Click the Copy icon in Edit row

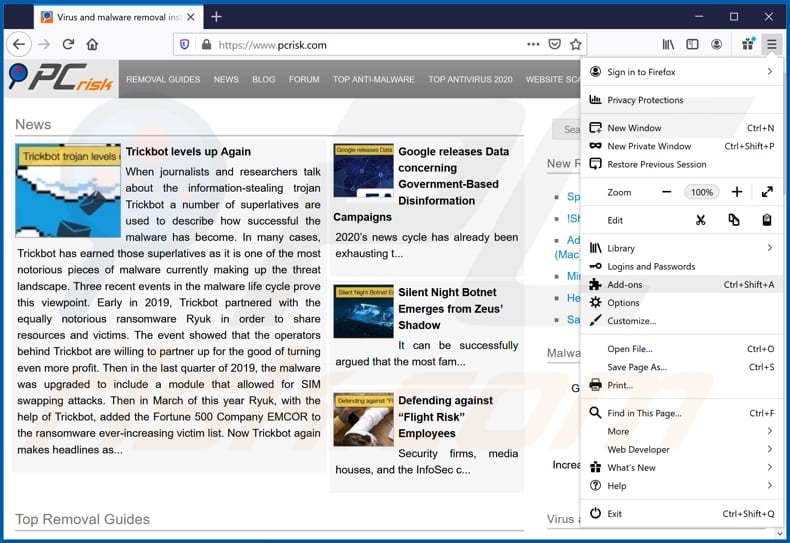tap(734, 220)
